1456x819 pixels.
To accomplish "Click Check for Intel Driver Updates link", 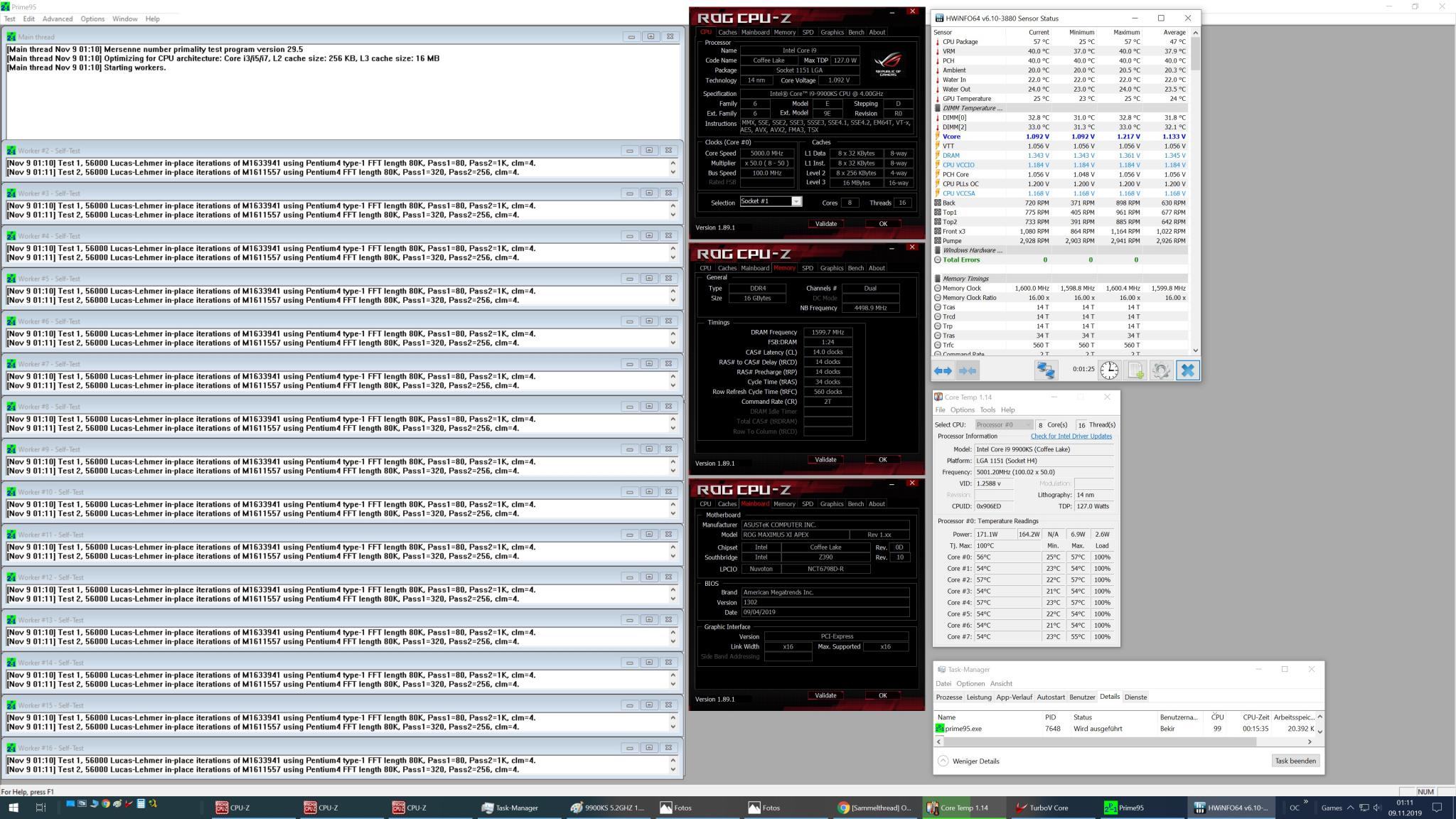I will click(1071, 437).
